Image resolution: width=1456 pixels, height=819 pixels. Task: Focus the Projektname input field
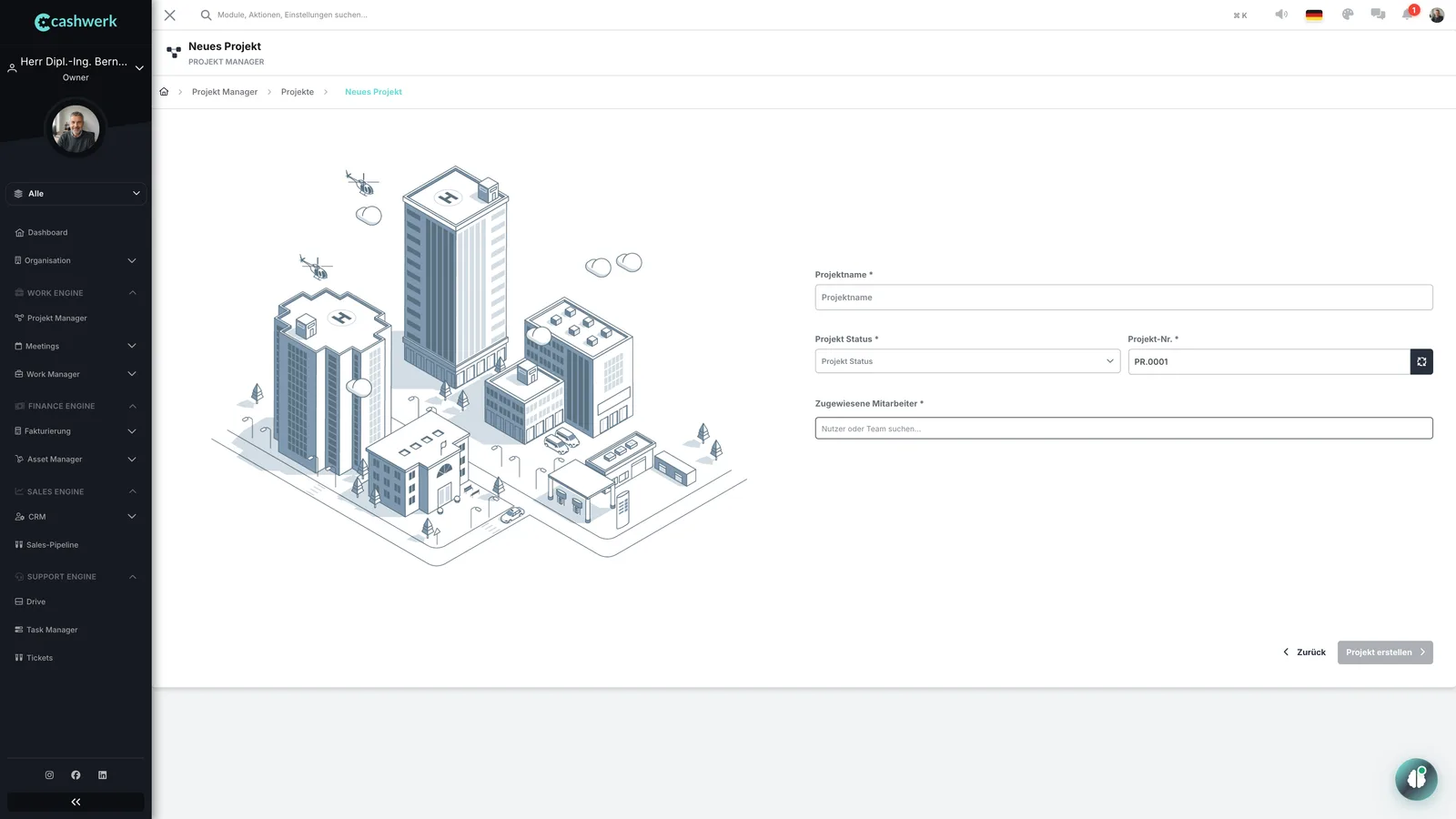(x=1124, y=298)
